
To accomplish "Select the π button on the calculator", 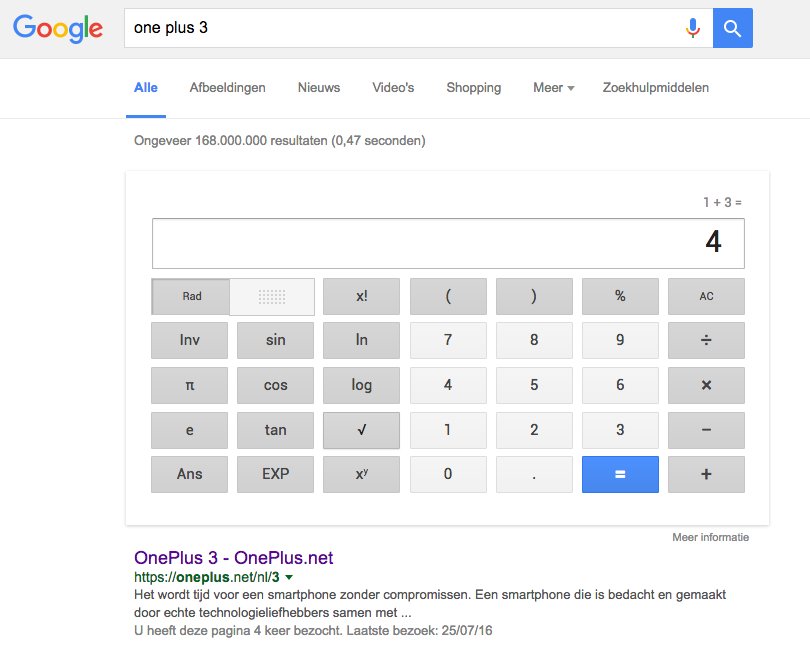I will coord(189,385).
